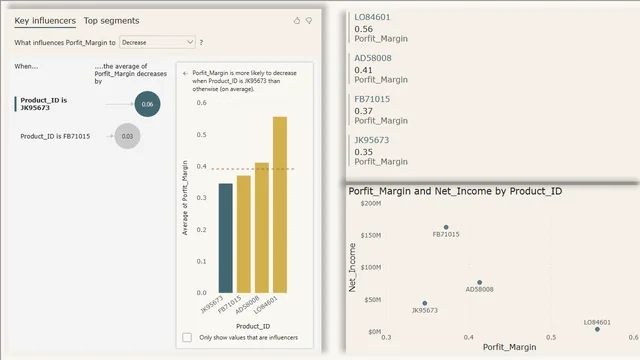Click the JK95673 scatter point
The image size is (640, 360).
click(425, 303)
